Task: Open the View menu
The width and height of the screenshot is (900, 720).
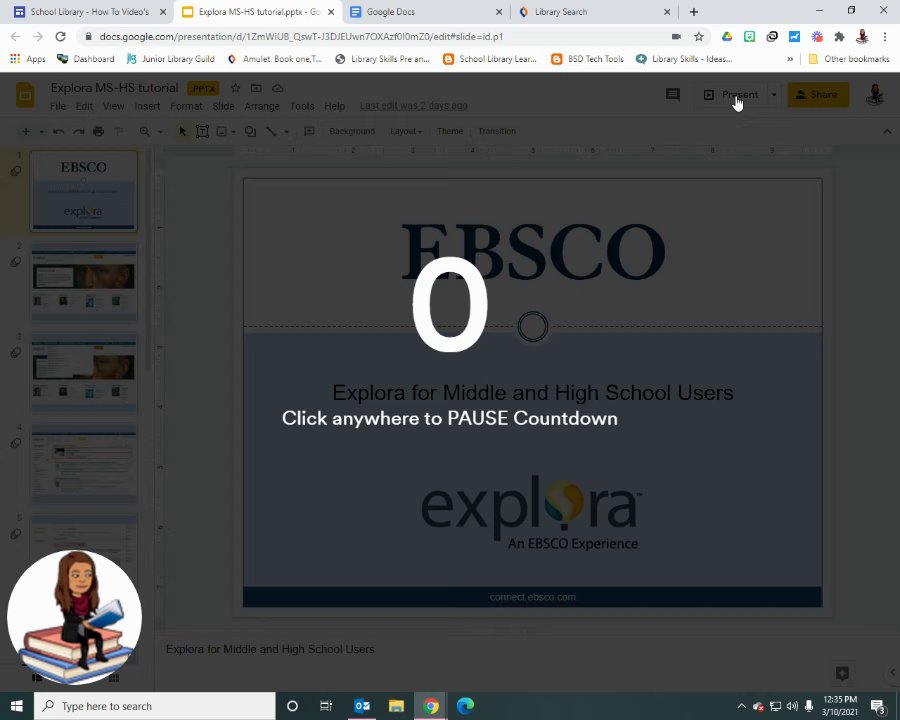Action: pos(114,106)
